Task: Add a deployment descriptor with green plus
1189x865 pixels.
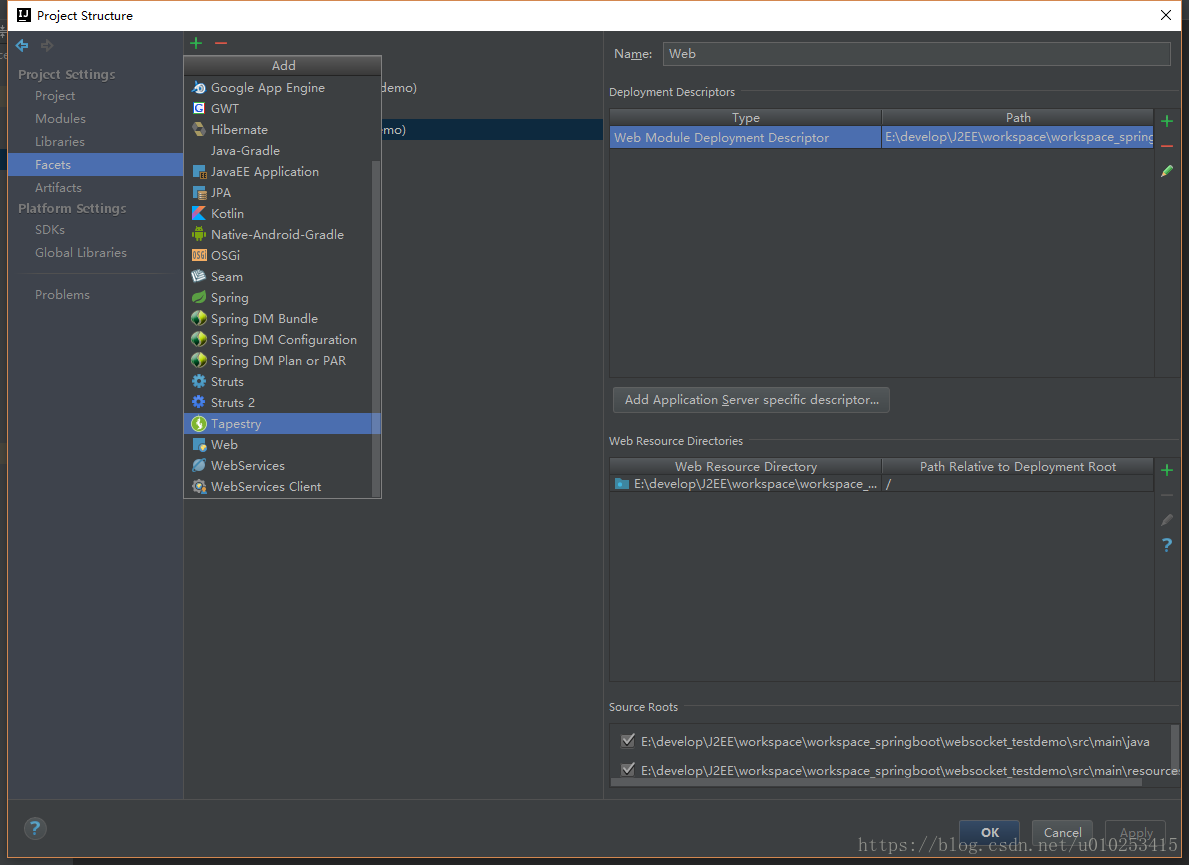Action: [x=1167, y=121]
